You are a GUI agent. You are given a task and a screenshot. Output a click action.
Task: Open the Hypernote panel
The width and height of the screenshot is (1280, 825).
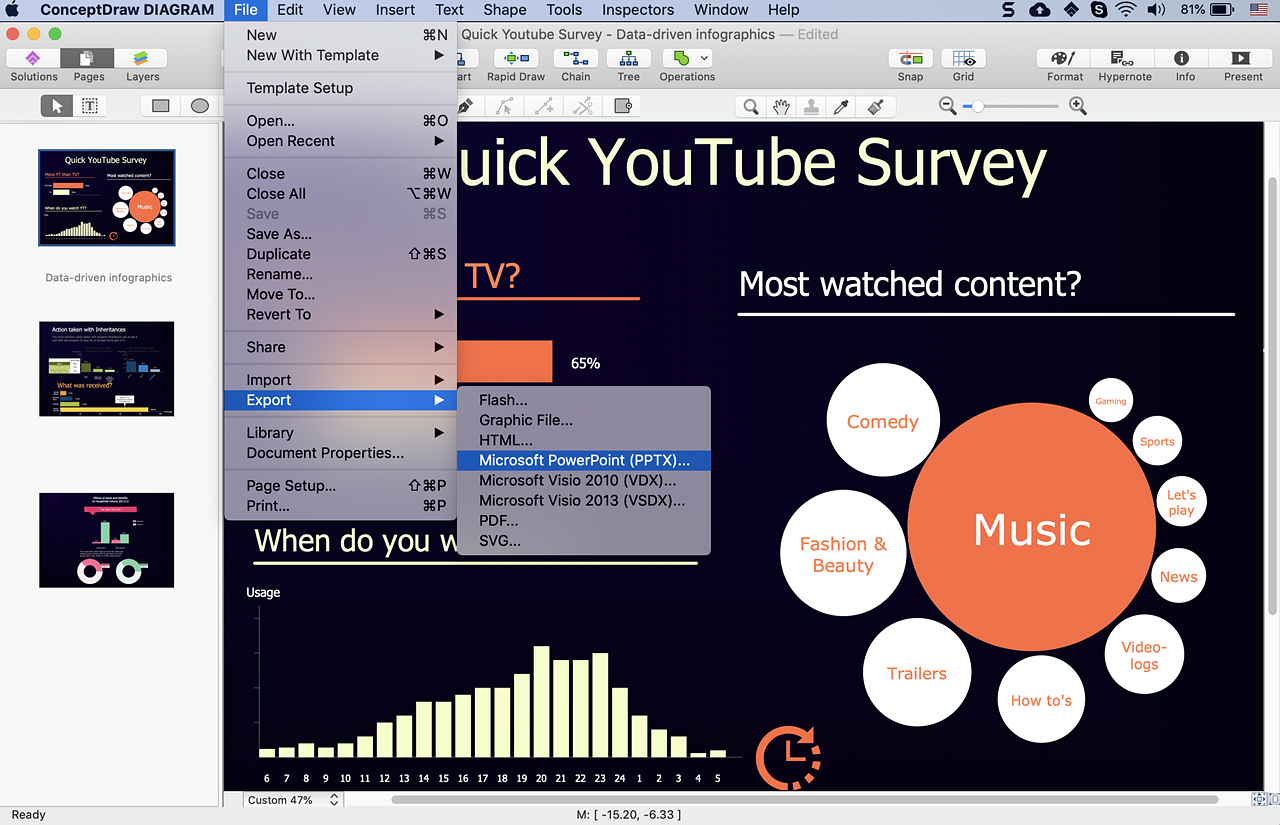[x=1125, y=66]
